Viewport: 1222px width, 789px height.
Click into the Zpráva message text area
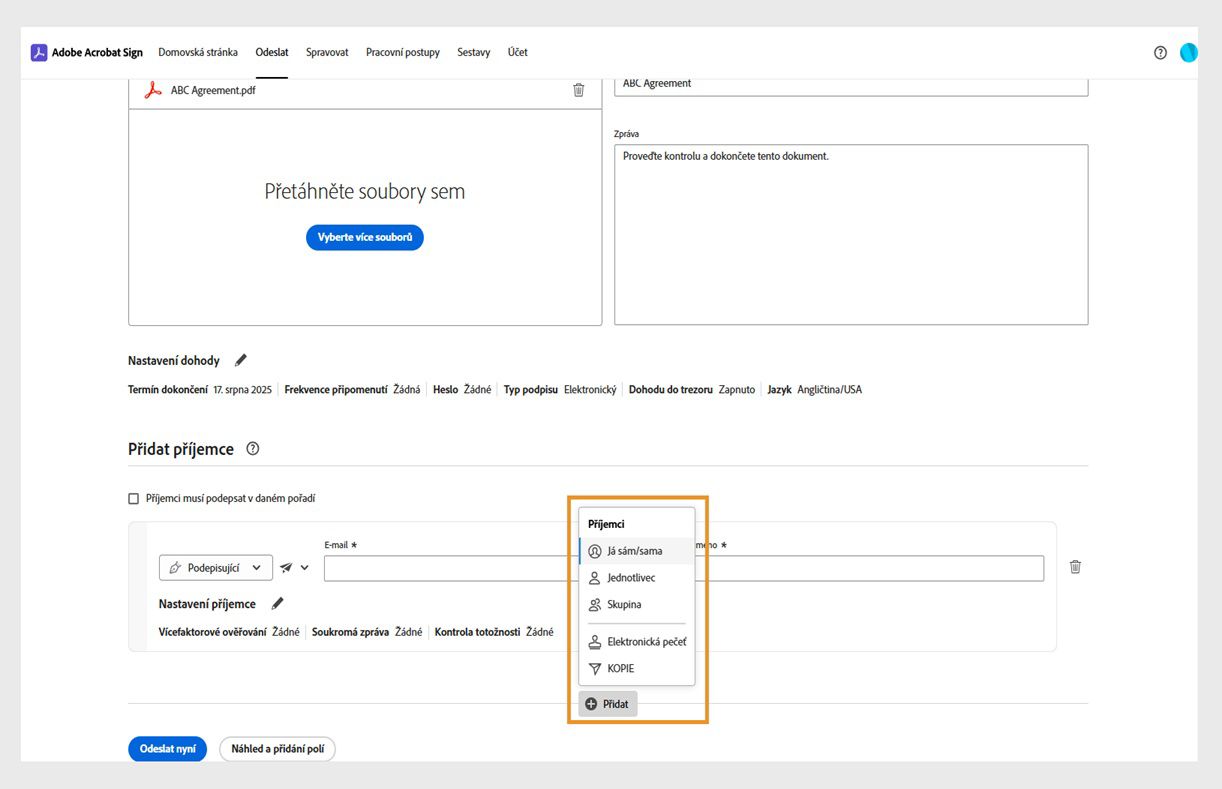851,235
